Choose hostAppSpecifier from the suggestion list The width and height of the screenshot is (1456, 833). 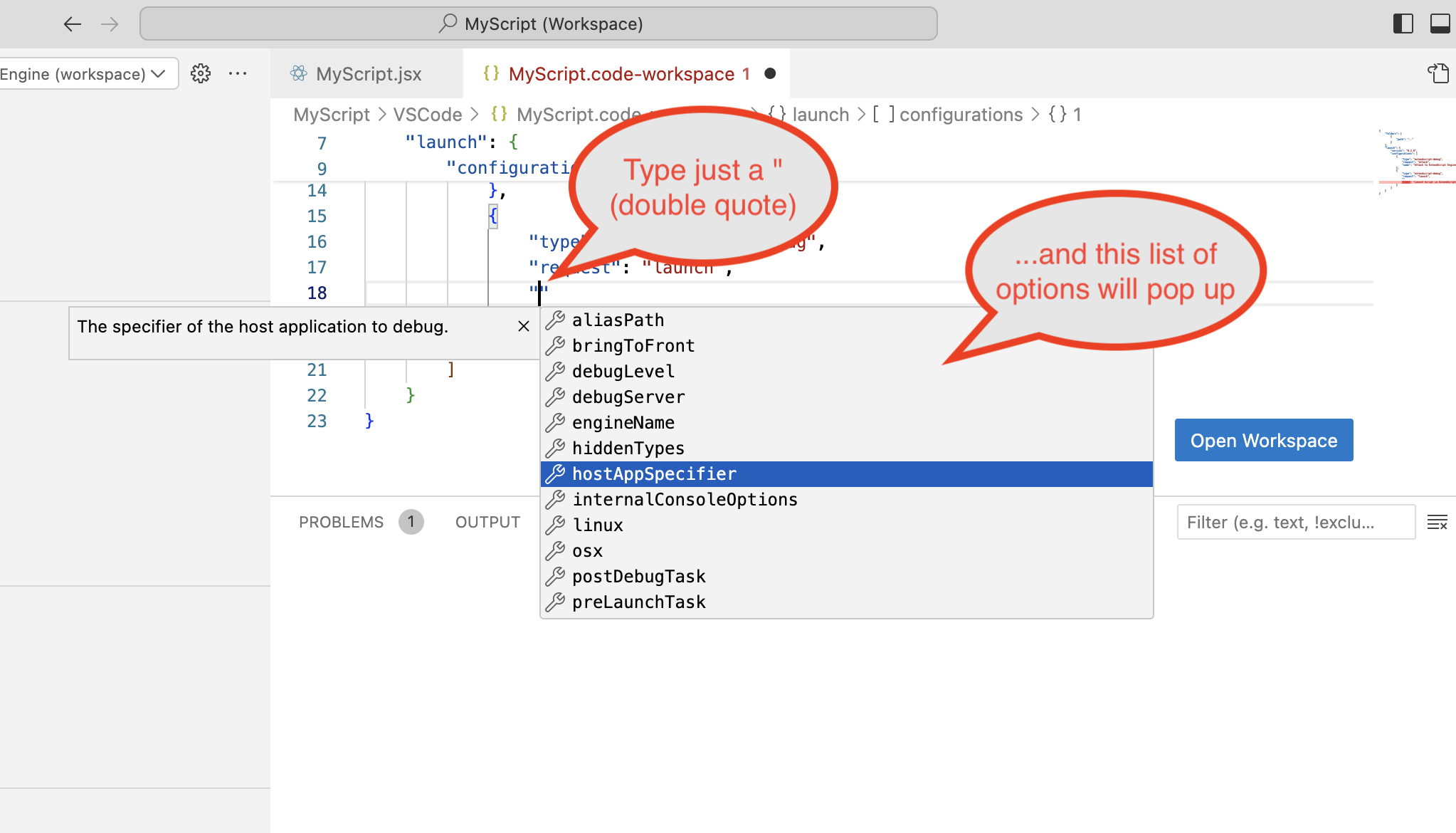pyautogui.click(x=654, y=474)
